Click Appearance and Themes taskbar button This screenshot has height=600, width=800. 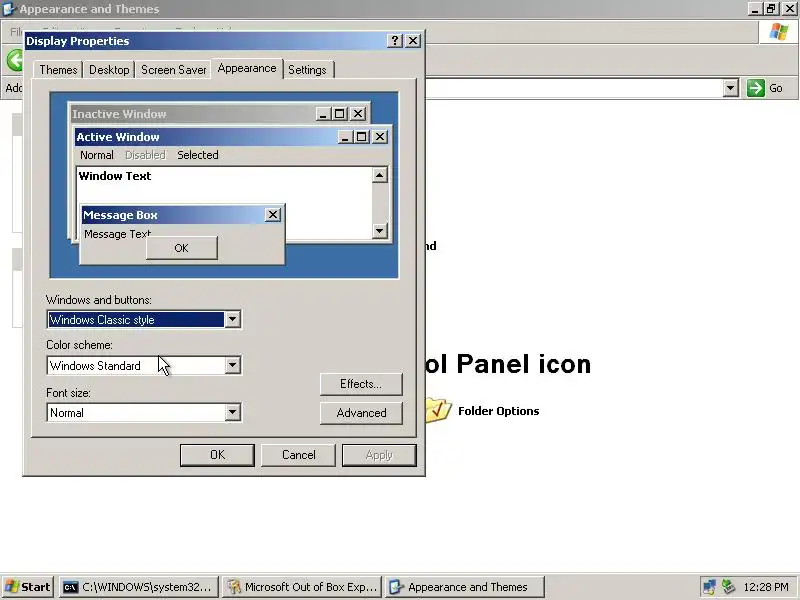point(465,587)
